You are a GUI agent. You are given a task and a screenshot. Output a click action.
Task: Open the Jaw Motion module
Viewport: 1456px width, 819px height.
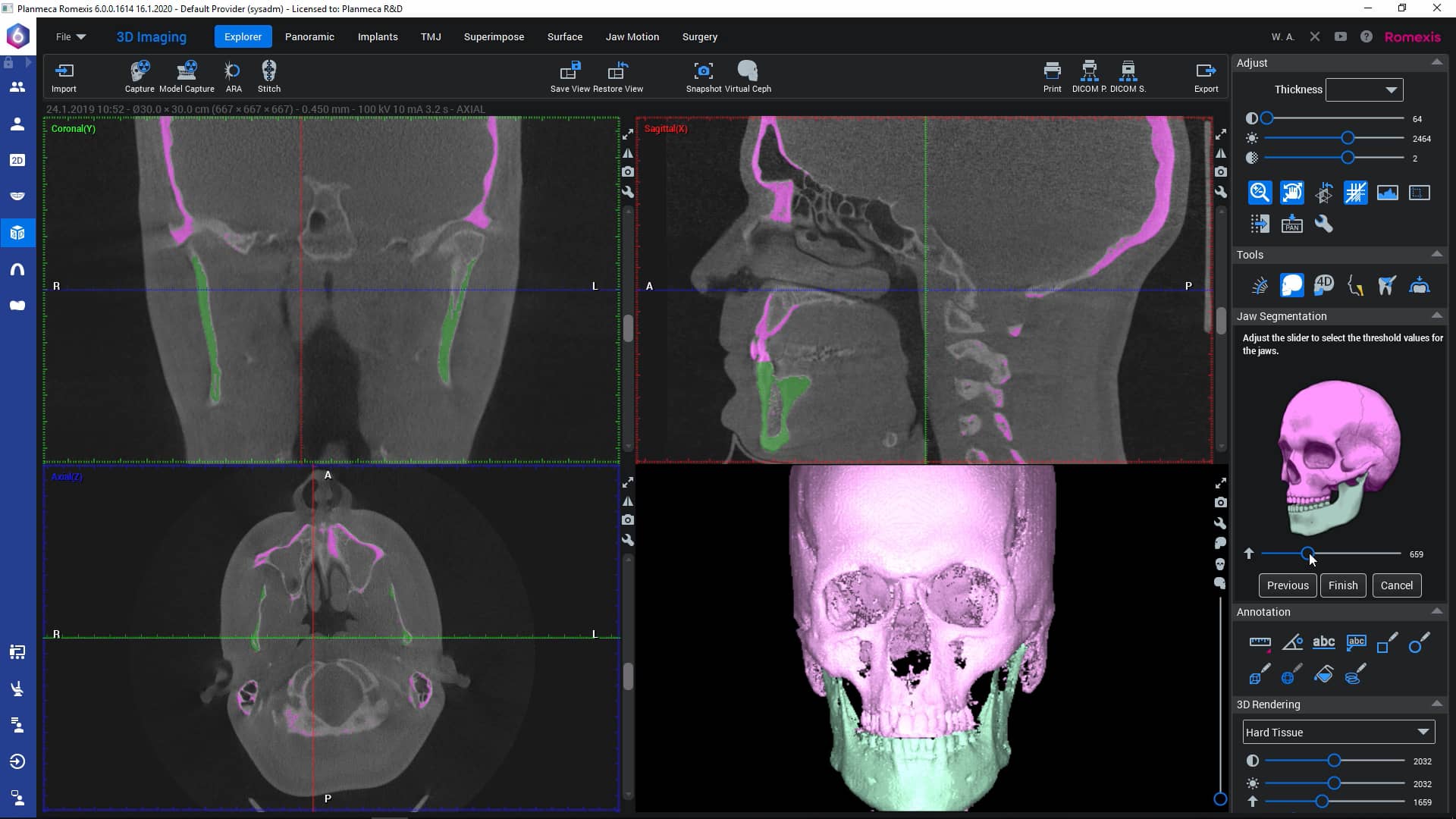[x=632, y=36]
